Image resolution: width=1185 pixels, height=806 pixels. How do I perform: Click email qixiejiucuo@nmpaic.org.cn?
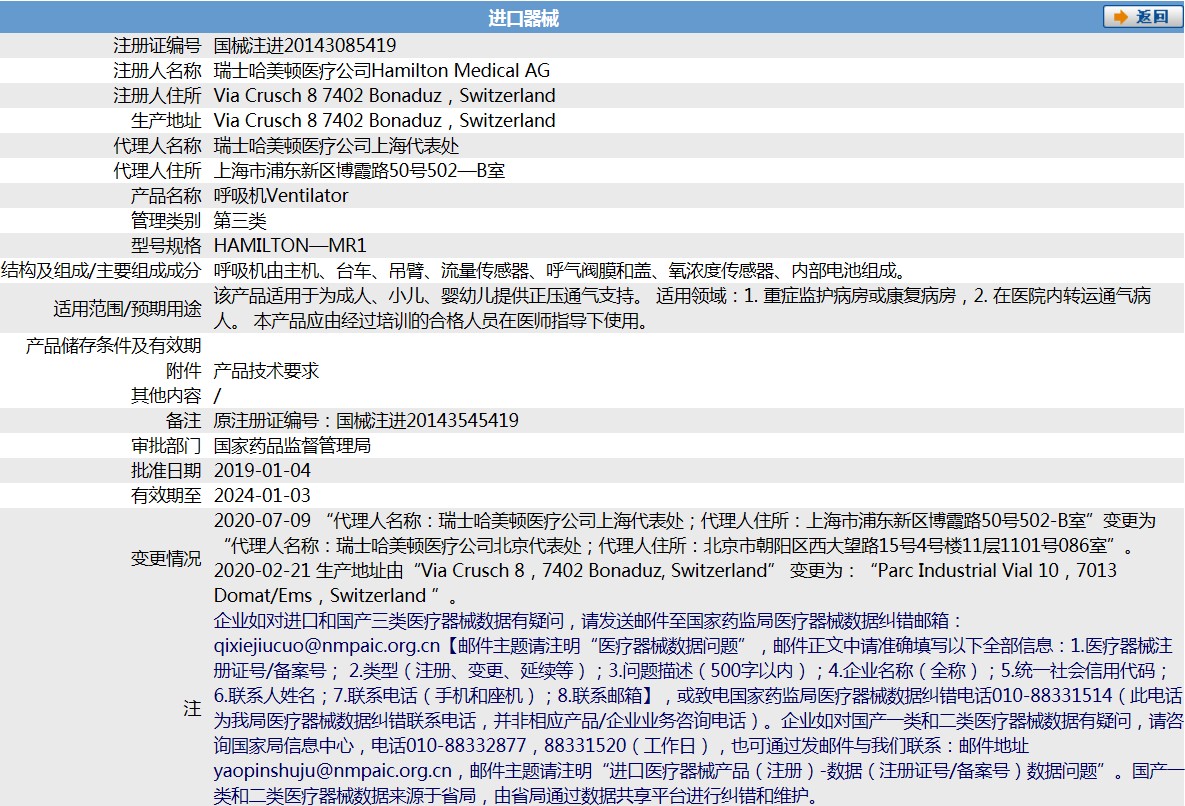pyautogui.click(x=326, y=645)
